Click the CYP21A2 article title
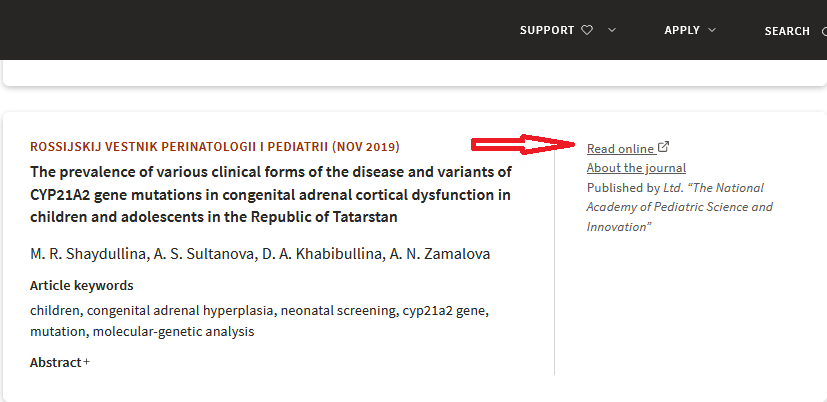The image size is (827, 402). tap(271, 194)
